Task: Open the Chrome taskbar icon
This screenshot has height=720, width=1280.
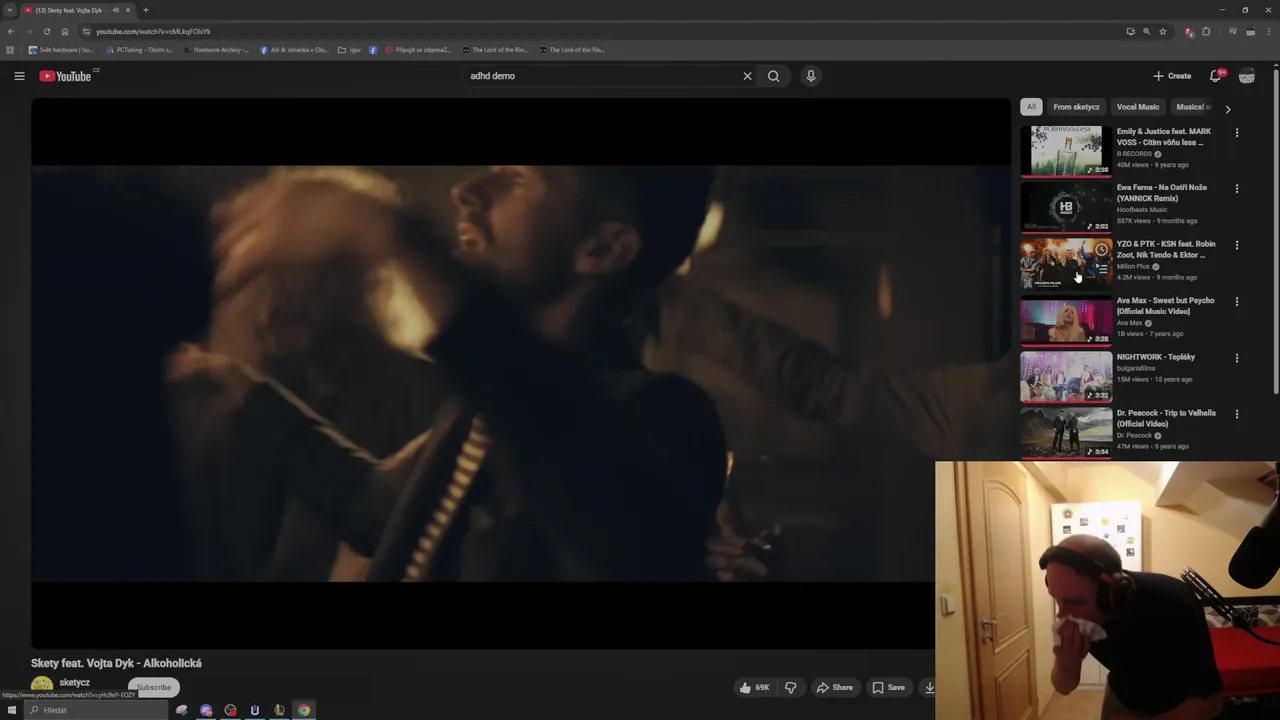Action: [303, 710]
